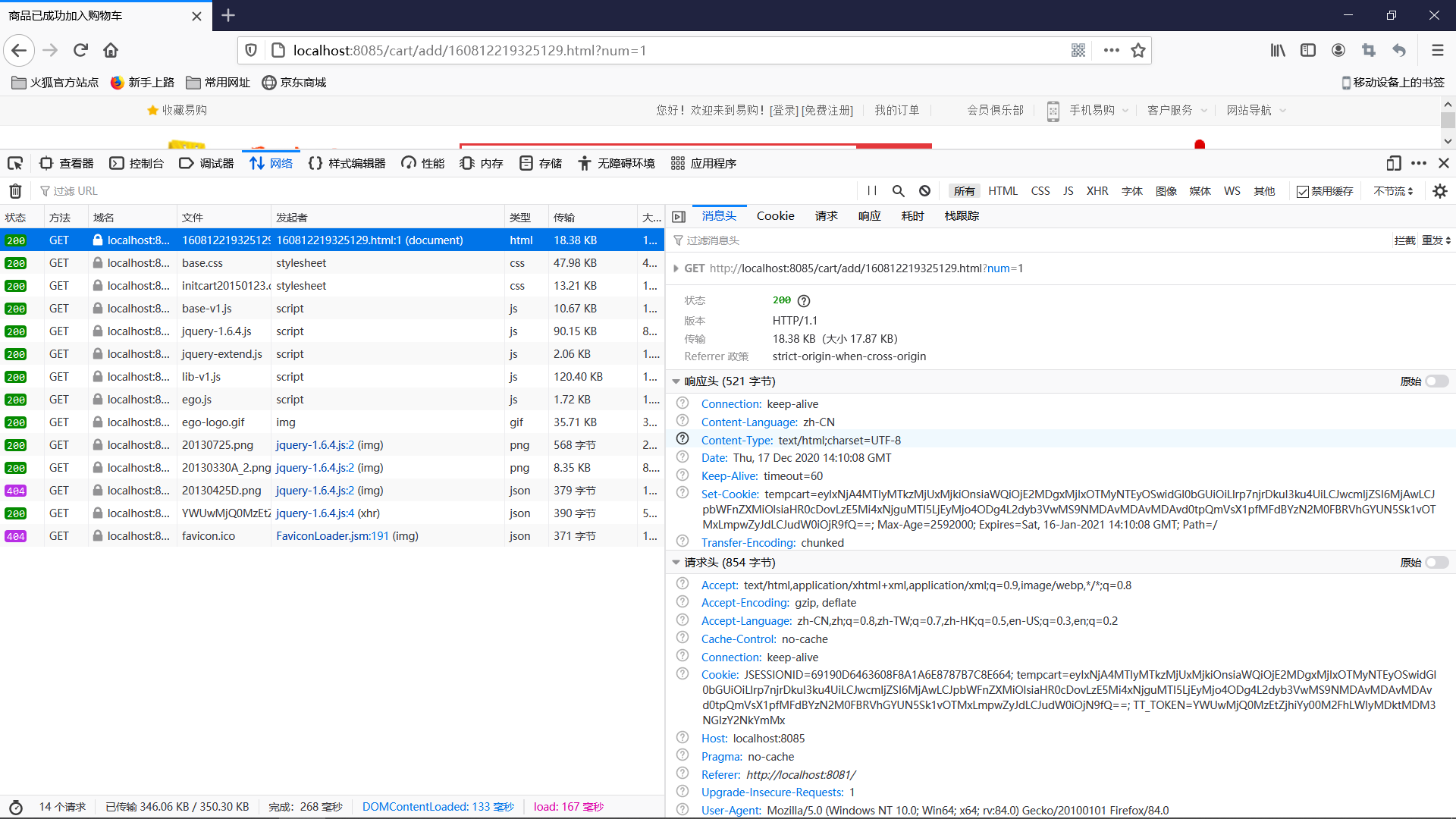Viewport: 1456px width, 819px height.
Task: Open the network search magnifier
Action: pos(898,191)
